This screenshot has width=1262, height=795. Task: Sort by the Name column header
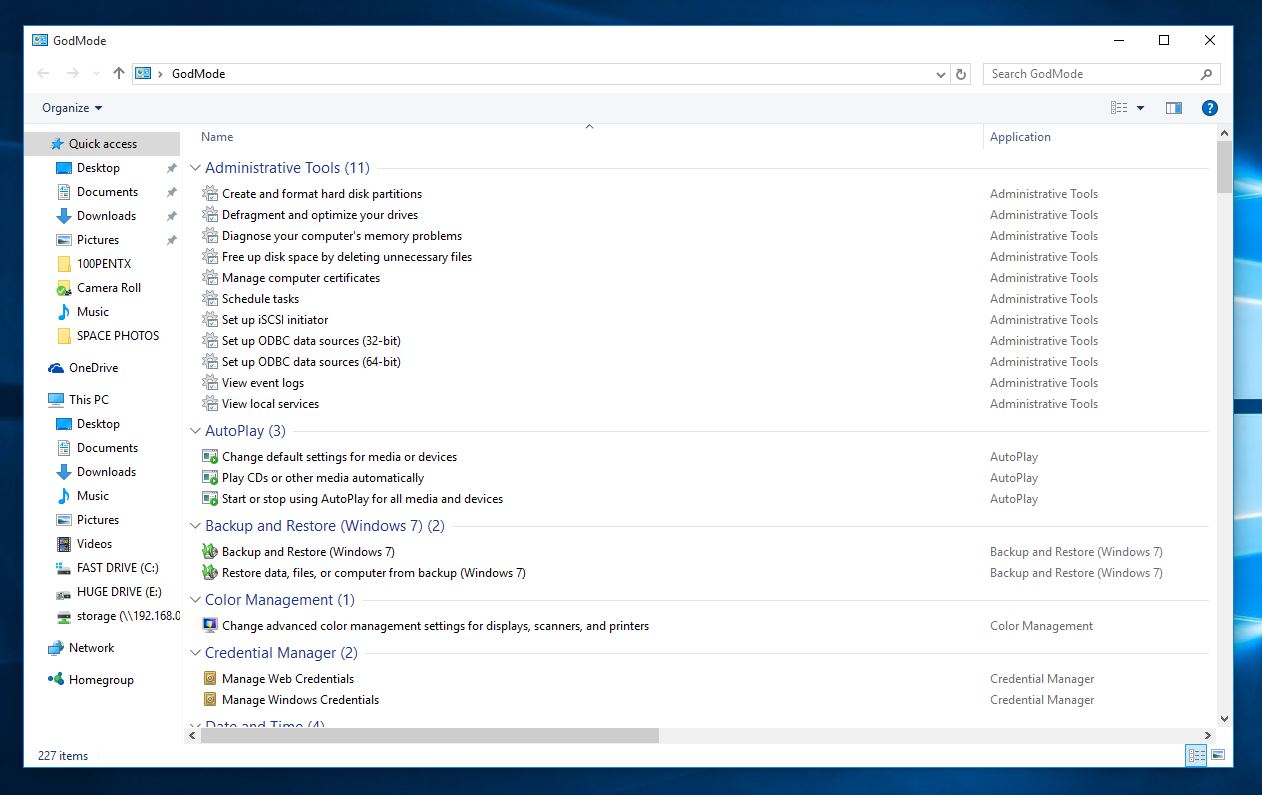pyautogui.click(x=217, y=137)
